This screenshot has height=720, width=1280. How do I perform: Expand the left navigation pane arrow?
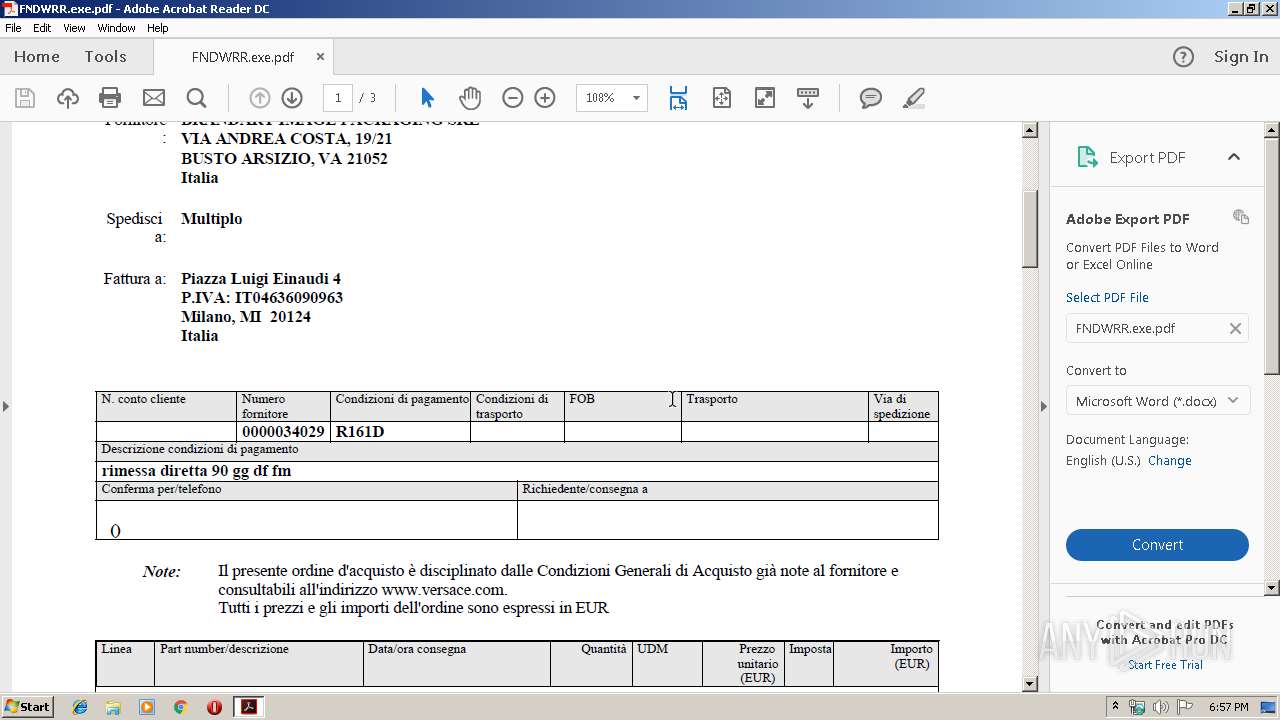(x=6, y=406)
